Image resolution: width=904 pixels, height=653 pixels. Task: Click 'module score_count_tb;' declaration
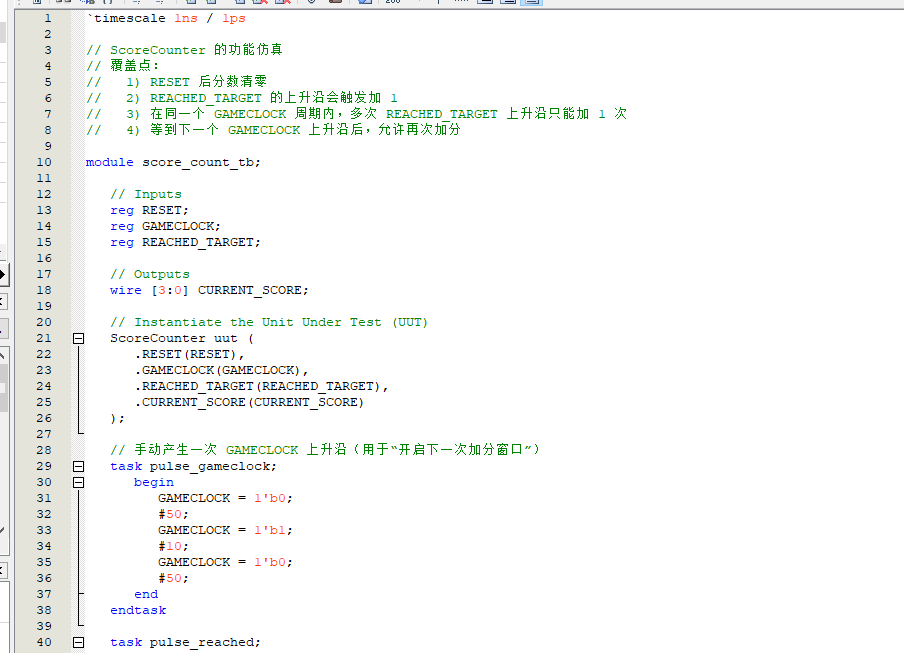(x=173, y=163)
